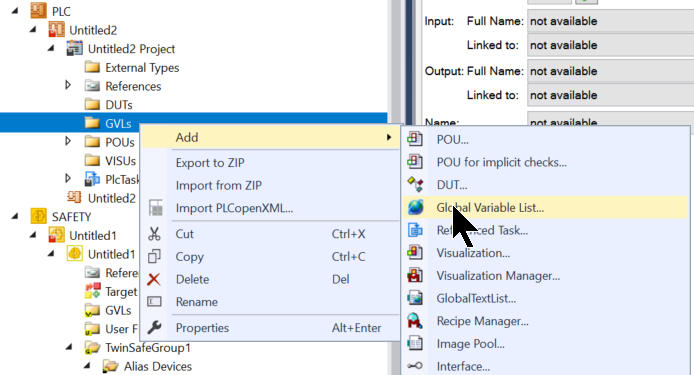Click the Input Full Name field

611,21
